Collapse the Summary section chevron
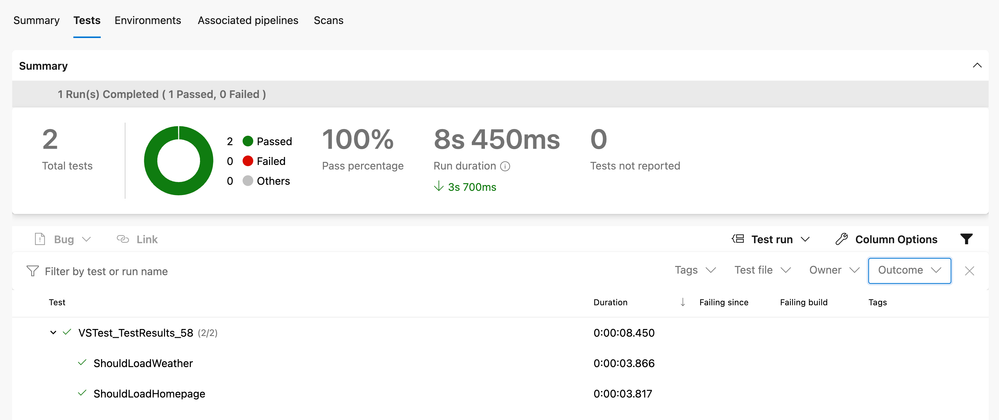This screenshot has width=999, height=420. [x=977, y=65]
